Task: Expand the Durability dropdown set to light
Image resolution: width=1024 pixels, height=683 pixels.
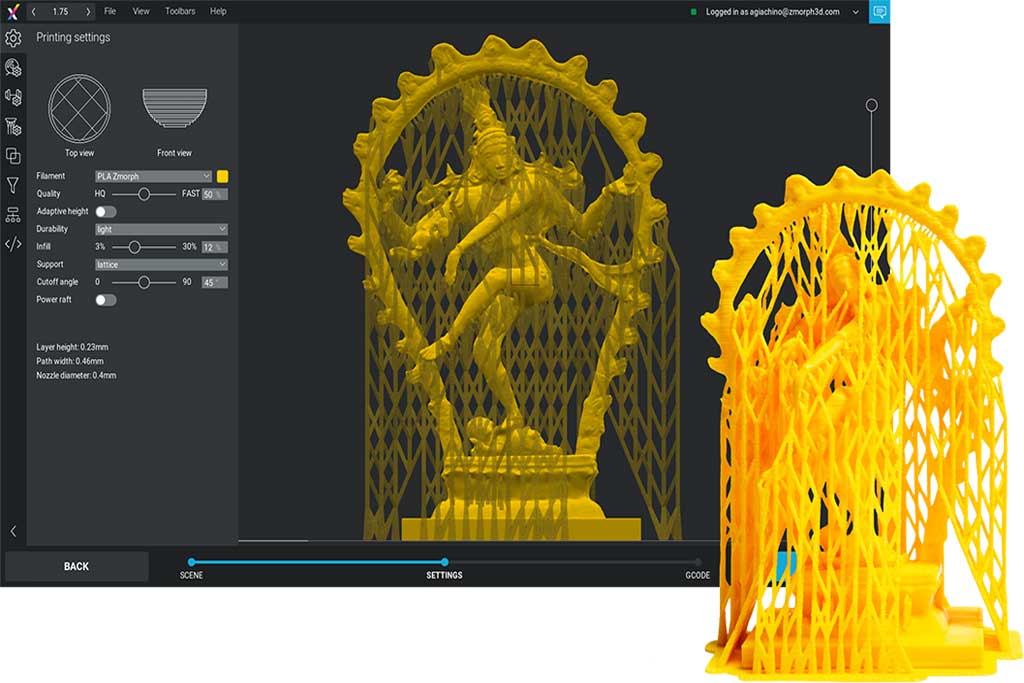Action: (161, 229)
